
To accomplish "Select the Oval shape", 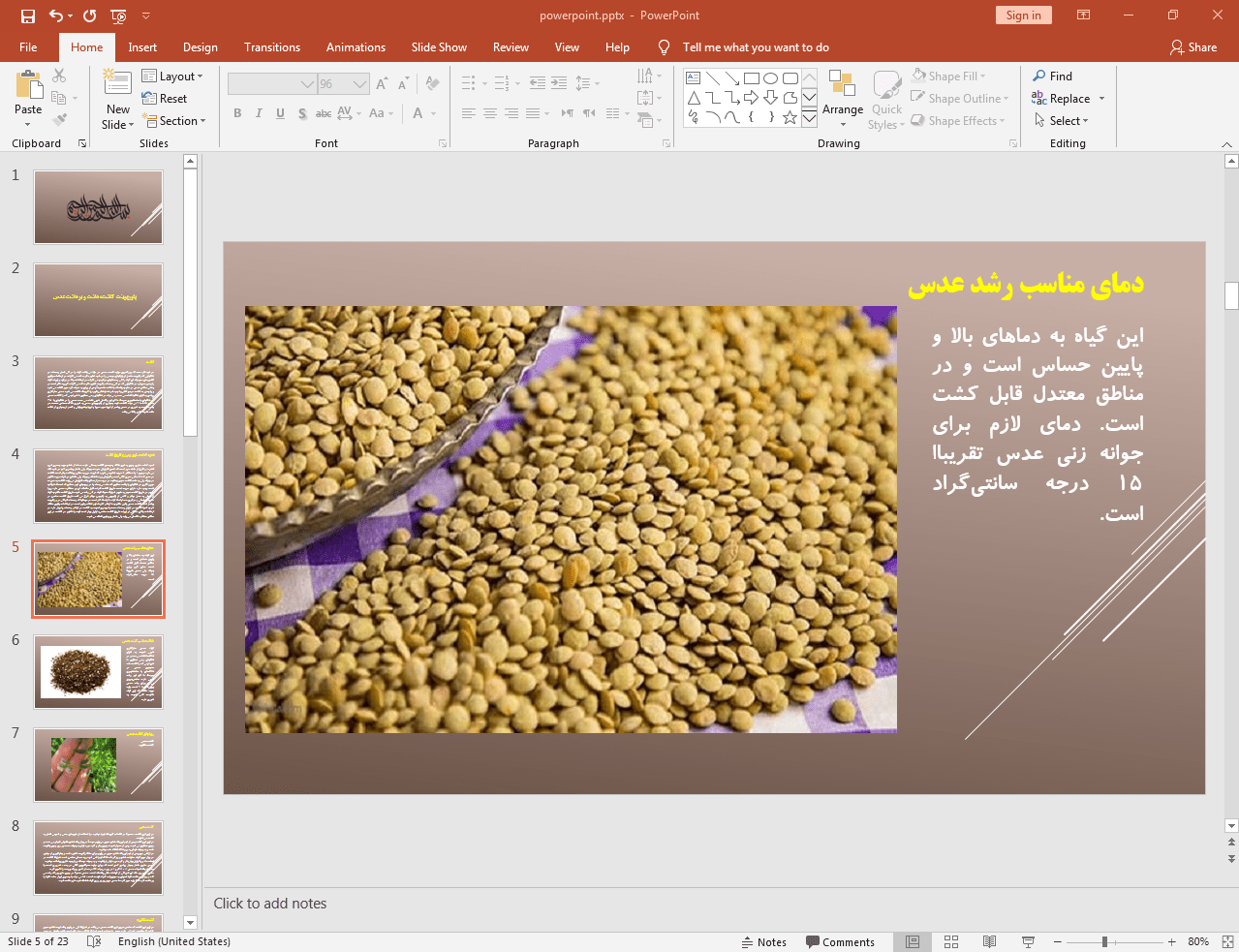I will click(x=770, y=78).
